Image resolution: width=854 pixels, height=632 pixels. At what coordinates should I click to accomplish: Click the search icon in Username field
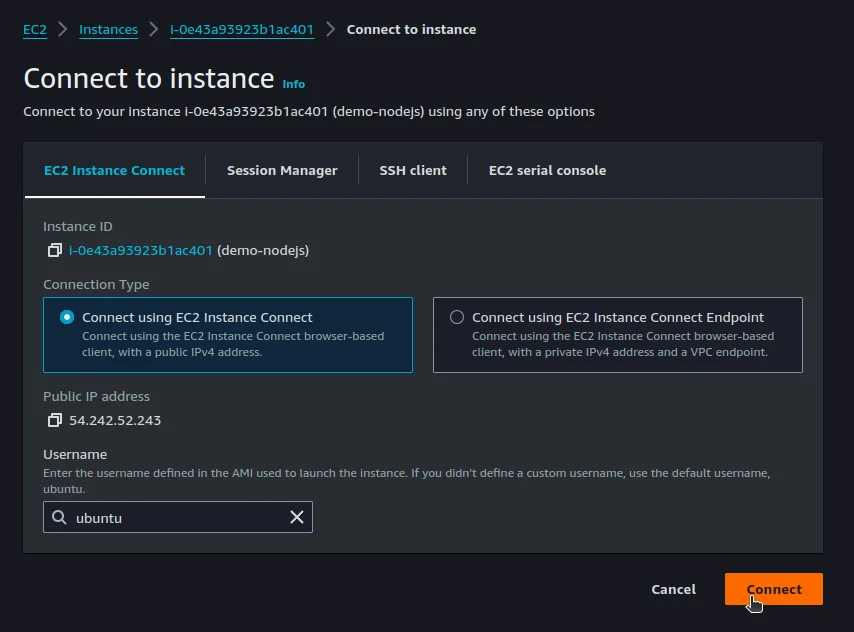click(x=59, y=517)
